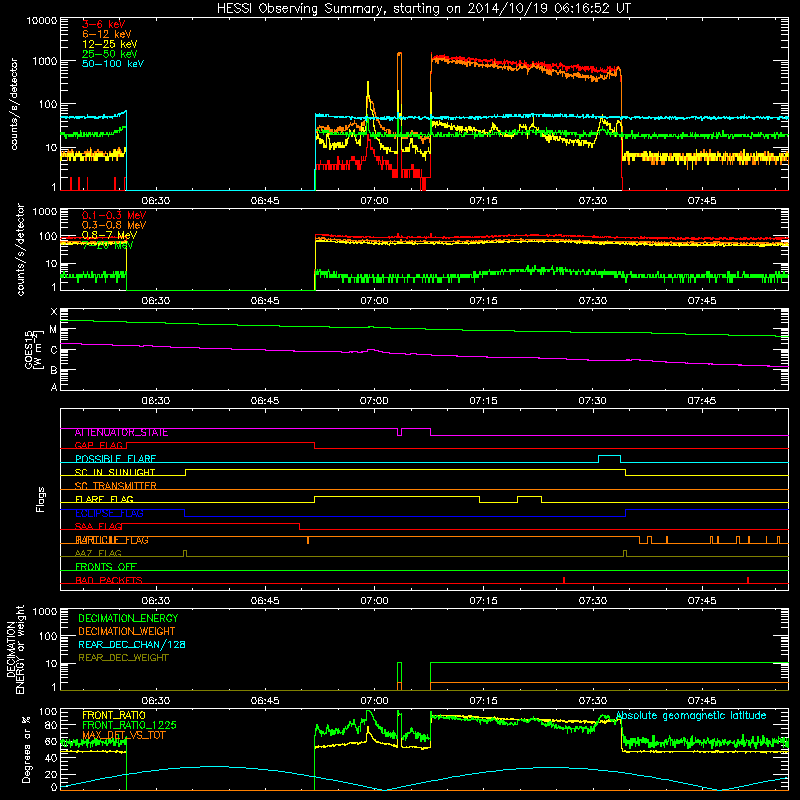Click the vertical Flags axis title
The image size is (800, 800).
[x=41, y=499]
